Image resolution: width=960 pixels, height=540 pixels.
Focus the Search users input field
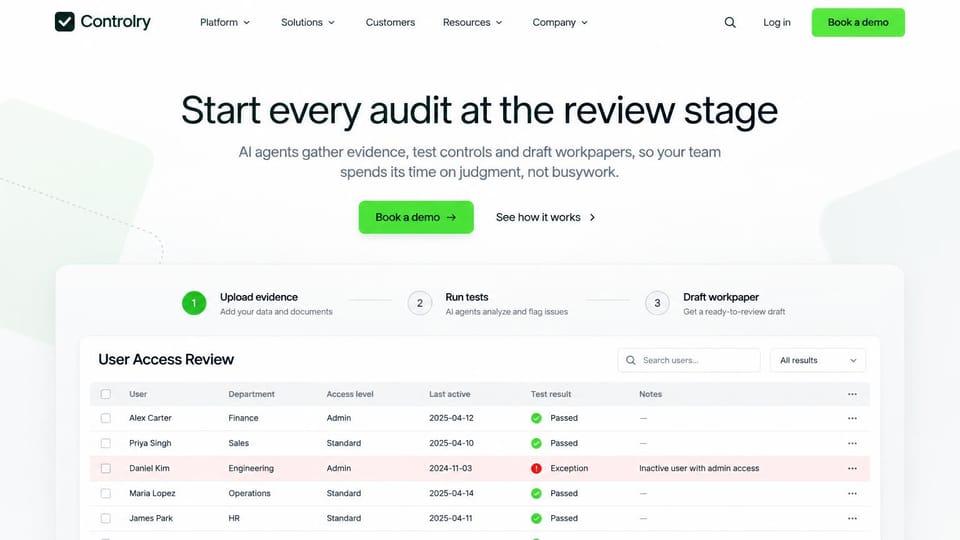[689, 361]
